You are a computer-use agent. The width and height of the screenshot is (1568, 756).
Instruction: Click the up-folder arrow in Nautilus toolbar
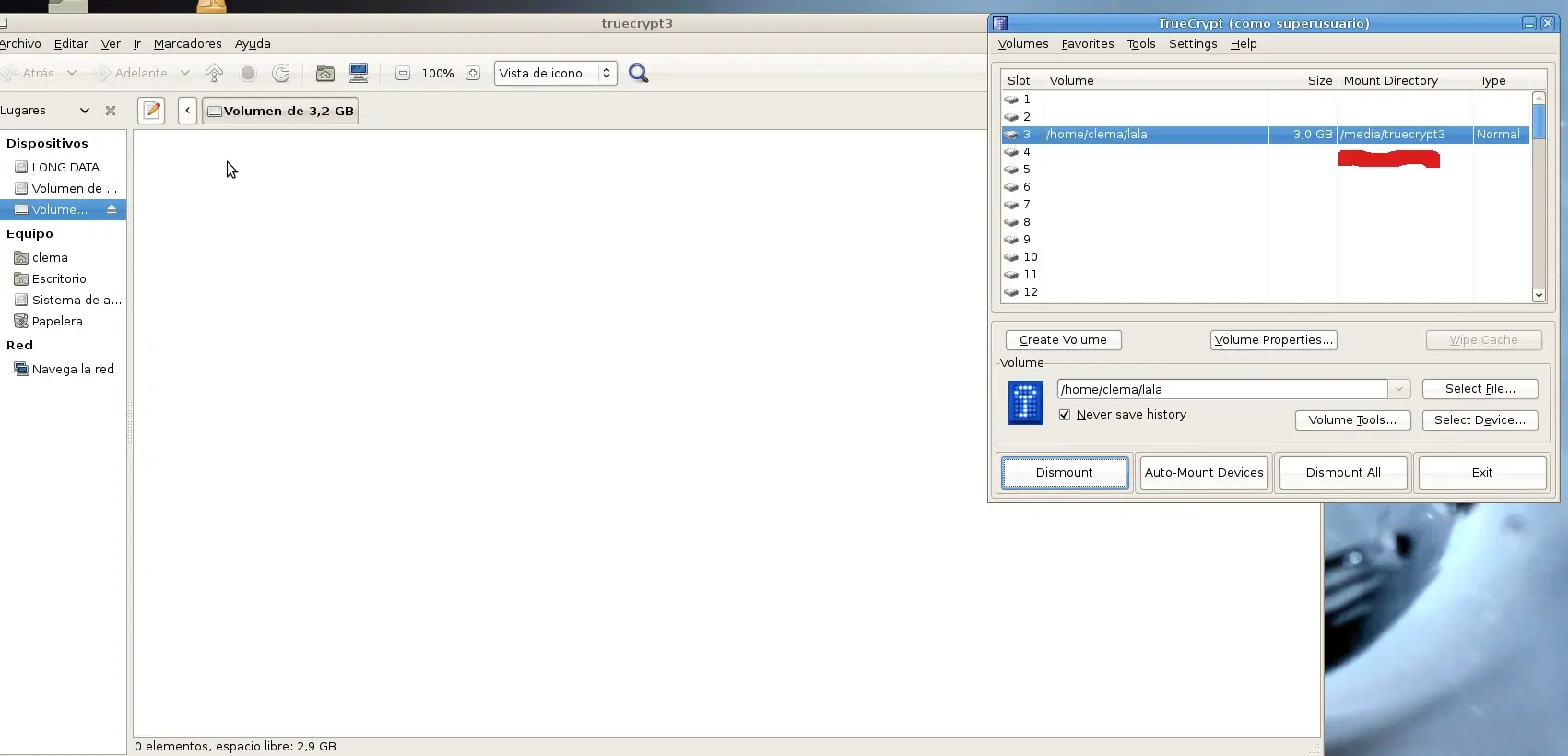(x=214, y=73)
